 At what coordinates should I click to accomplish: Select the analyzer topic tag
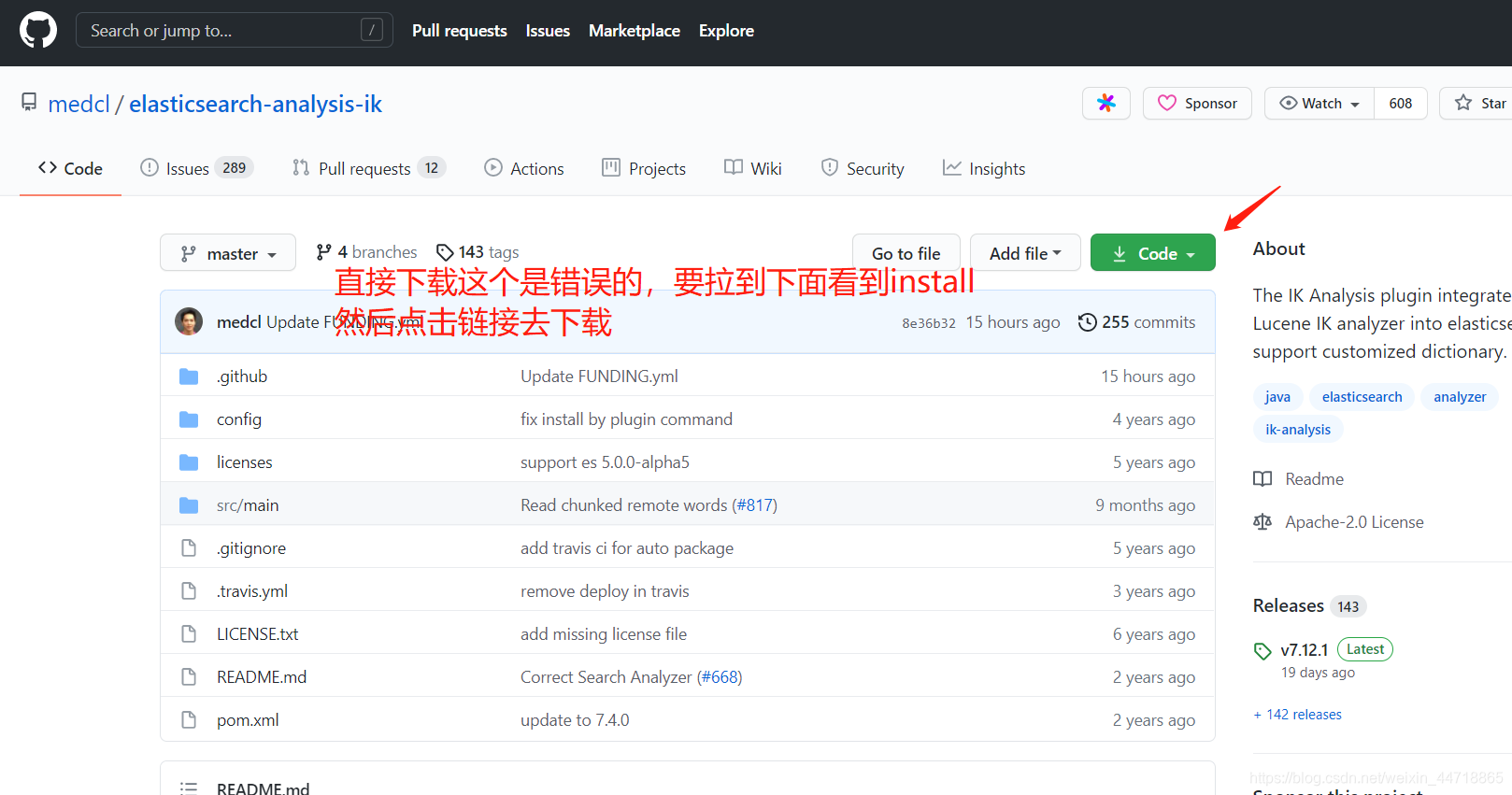[1460, 397]
